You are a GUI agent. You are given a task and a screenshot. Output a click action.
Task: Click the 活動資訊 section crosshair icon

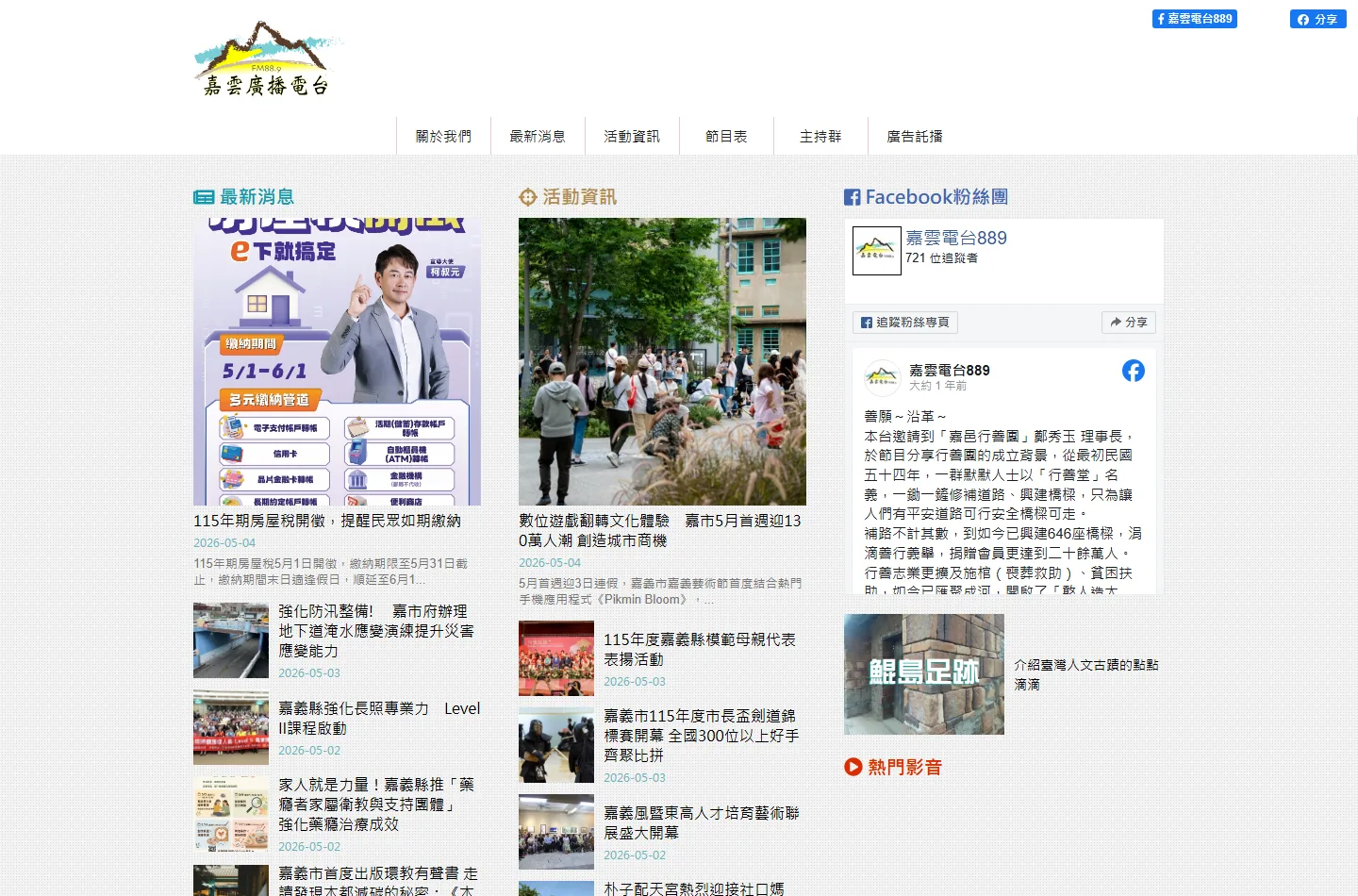(x=528, y=197)
